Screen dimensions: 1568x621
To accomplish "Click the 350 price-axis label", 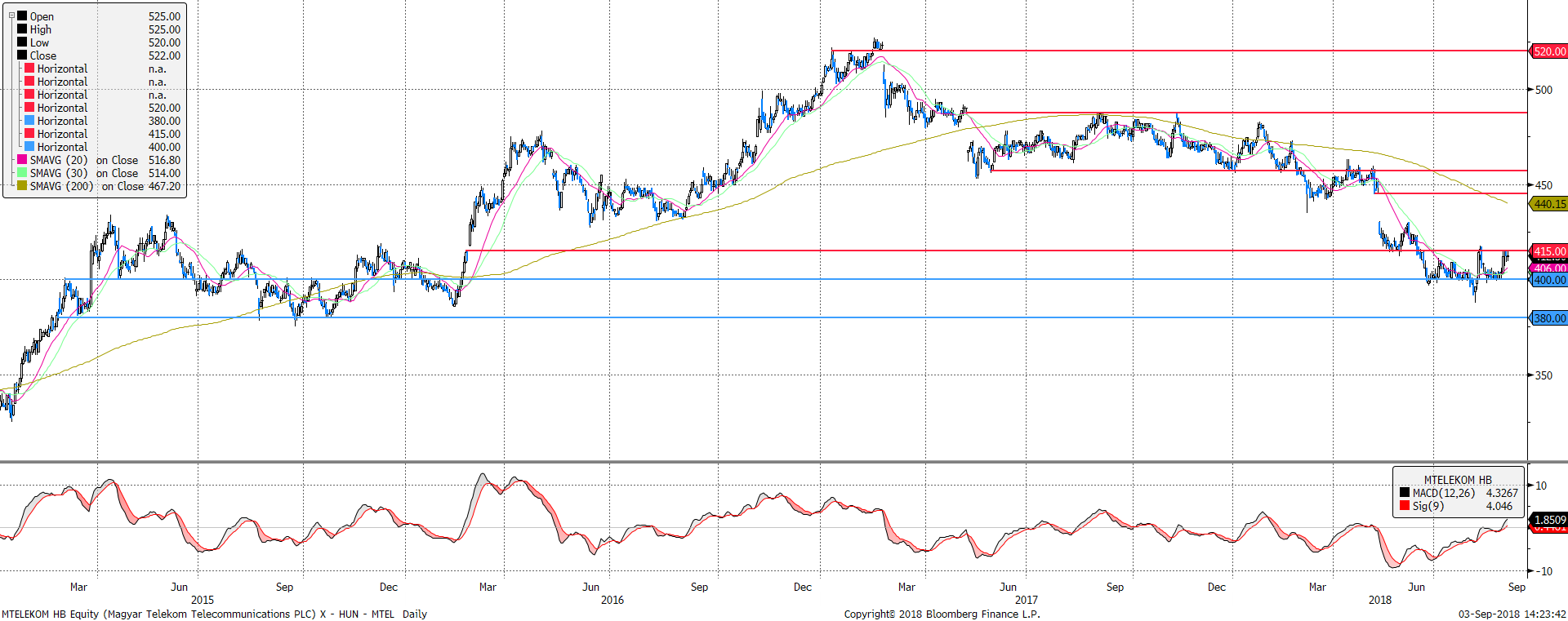I will [1543, 375].
